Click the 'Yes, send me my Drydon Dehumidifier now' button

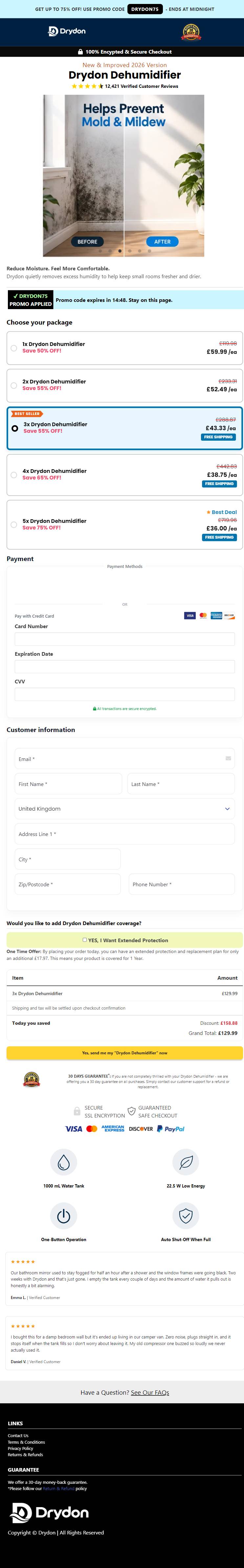coord(125,1052)
